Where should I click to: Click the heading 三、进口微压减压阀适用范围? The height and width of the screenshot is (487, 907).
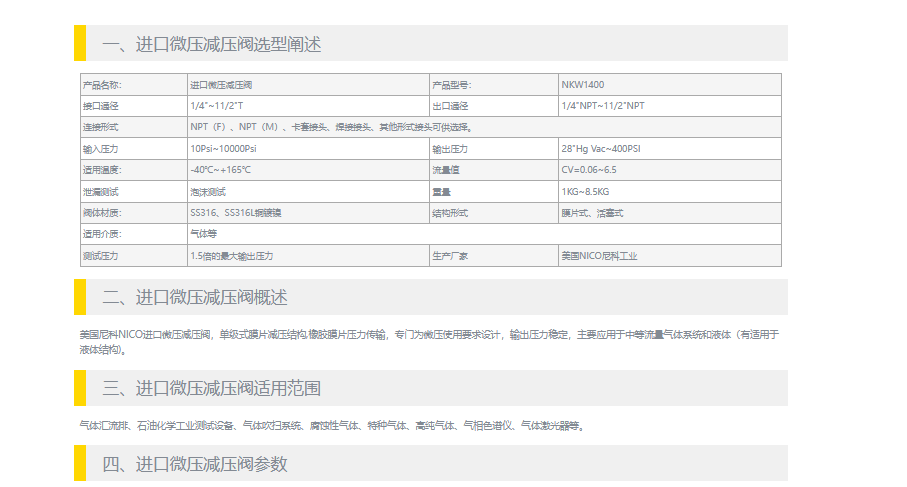click(x=211, y=388)
